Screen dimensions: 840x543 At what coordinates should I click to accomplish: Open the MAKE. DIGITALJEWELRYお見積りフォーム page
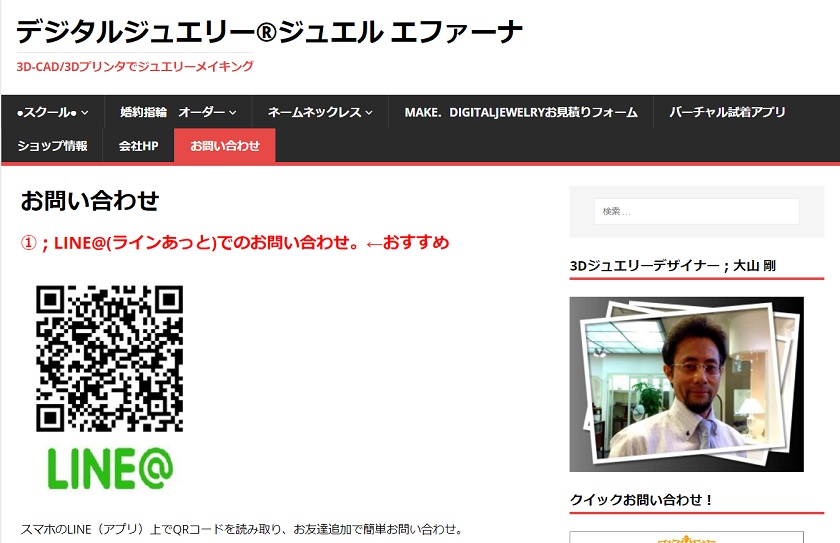coord(520,112)
